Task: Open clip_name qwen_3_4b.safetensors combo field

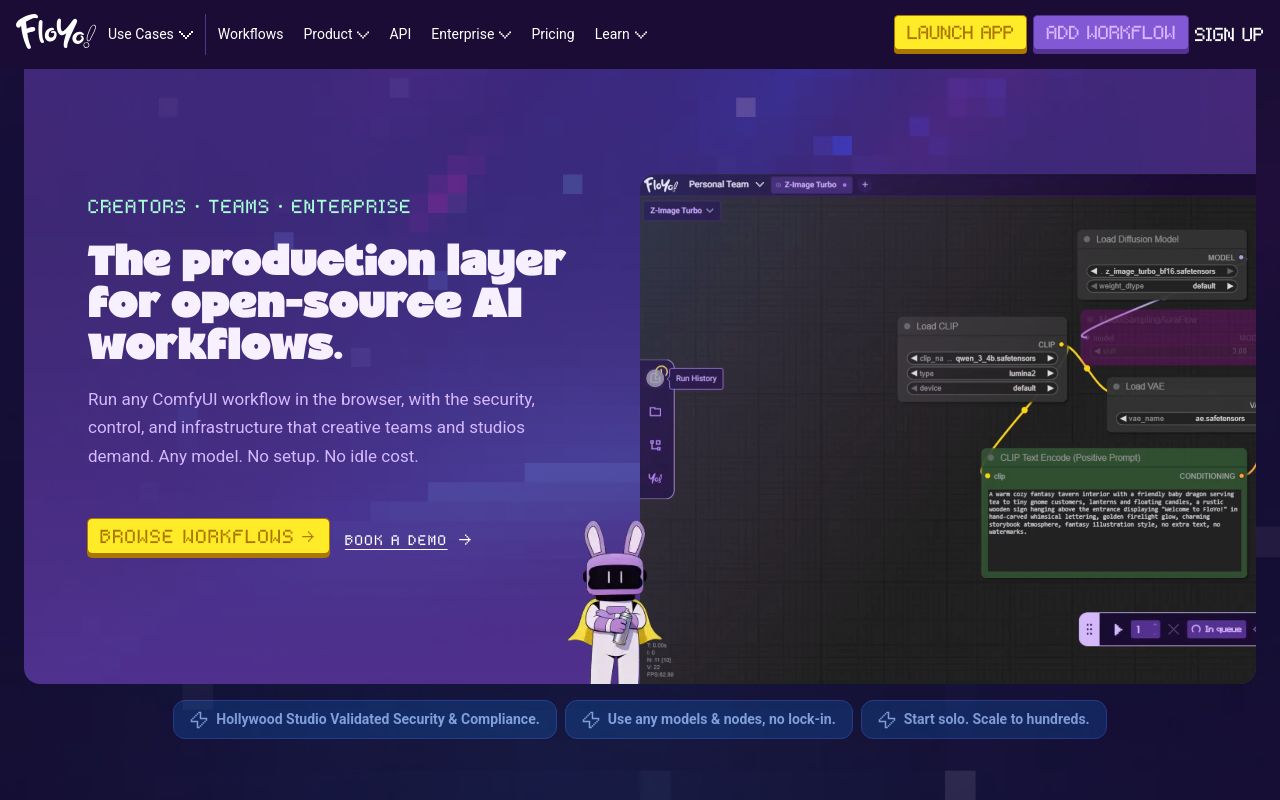Action: [982, 358]
